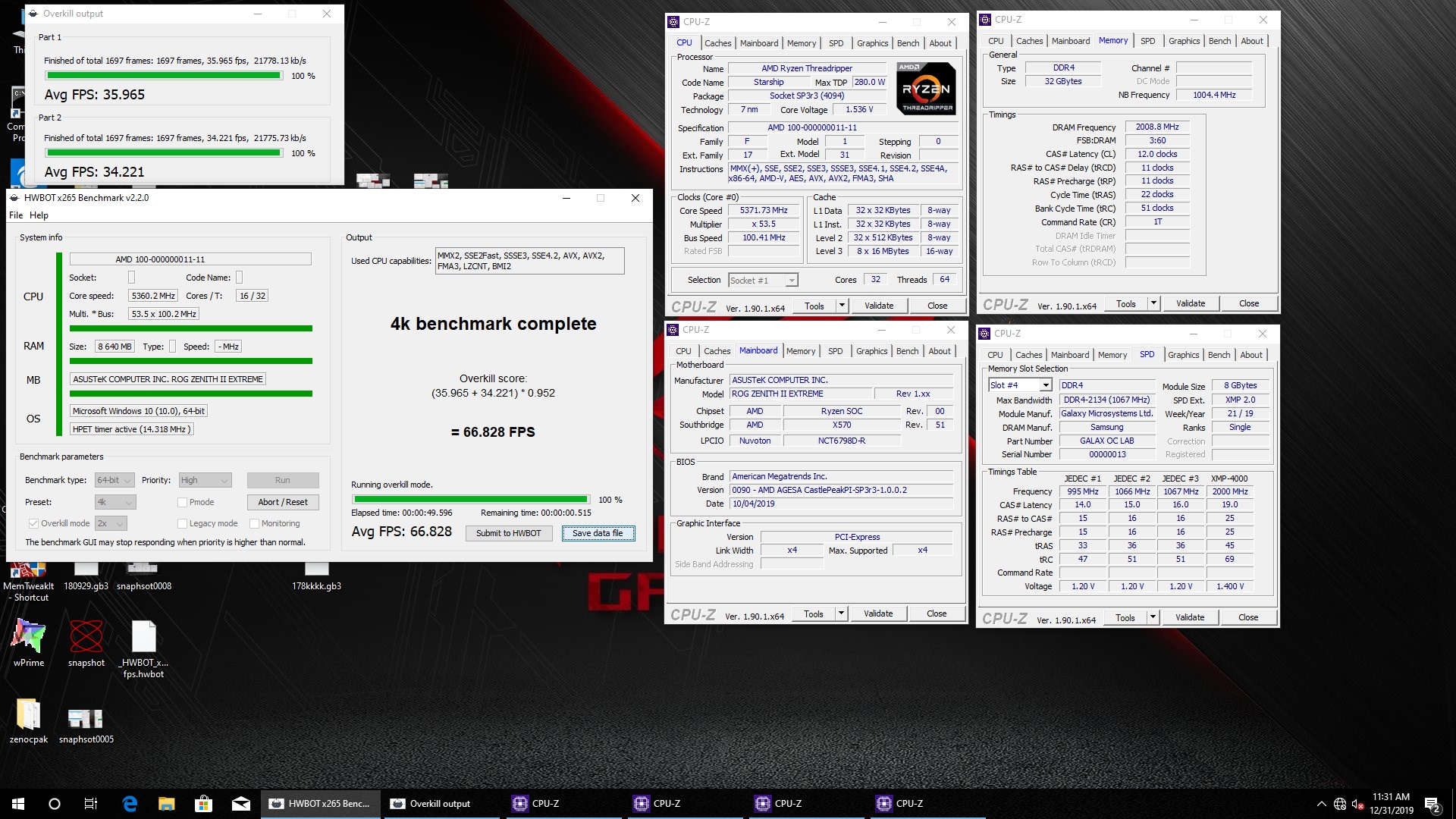Open the File menu in HWBOT x265
Screen dimensions: 1456x819
click(16, 215)
